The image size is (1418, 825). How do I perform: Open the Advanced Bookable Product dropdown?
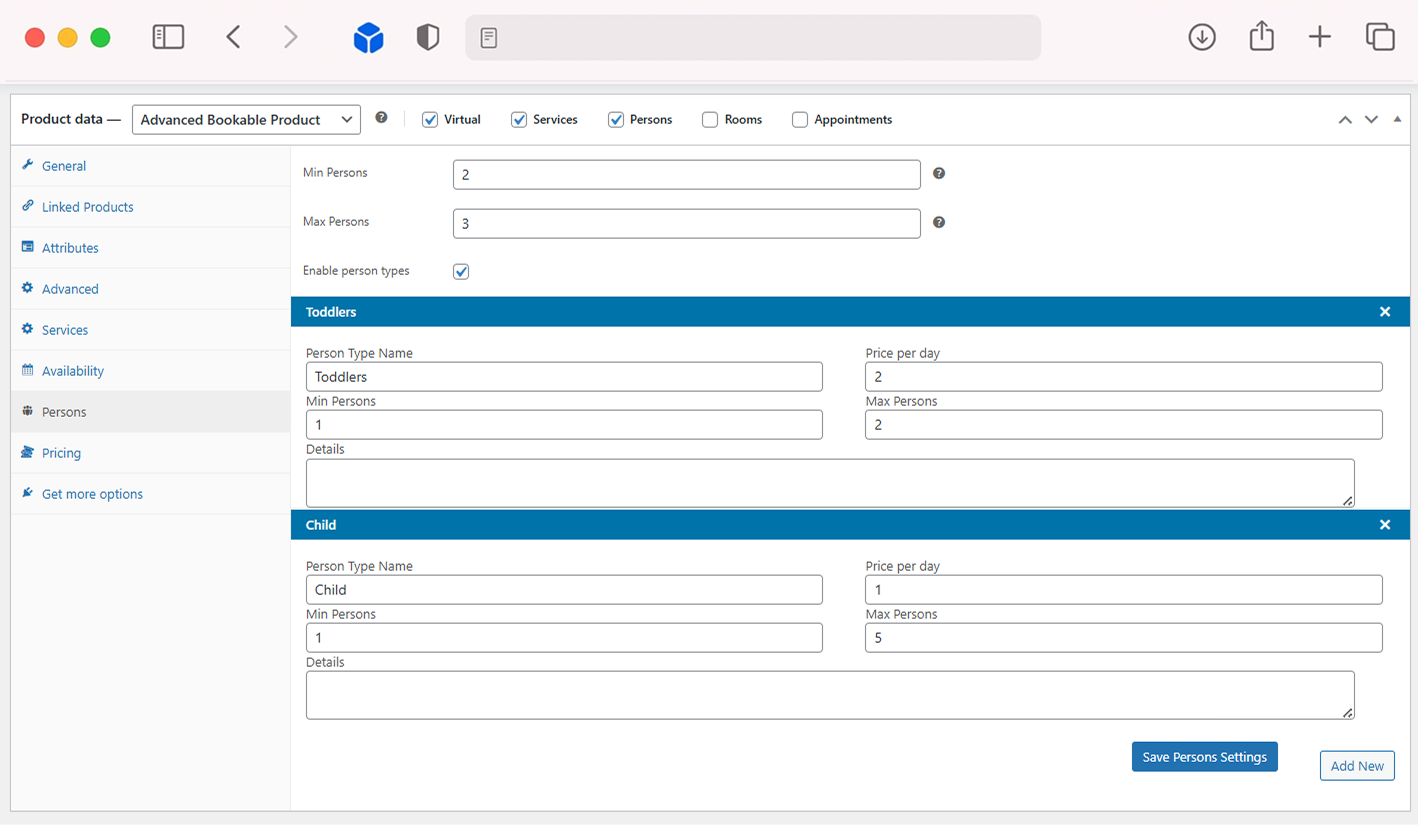pyautogui.click(x=246, y=120)
